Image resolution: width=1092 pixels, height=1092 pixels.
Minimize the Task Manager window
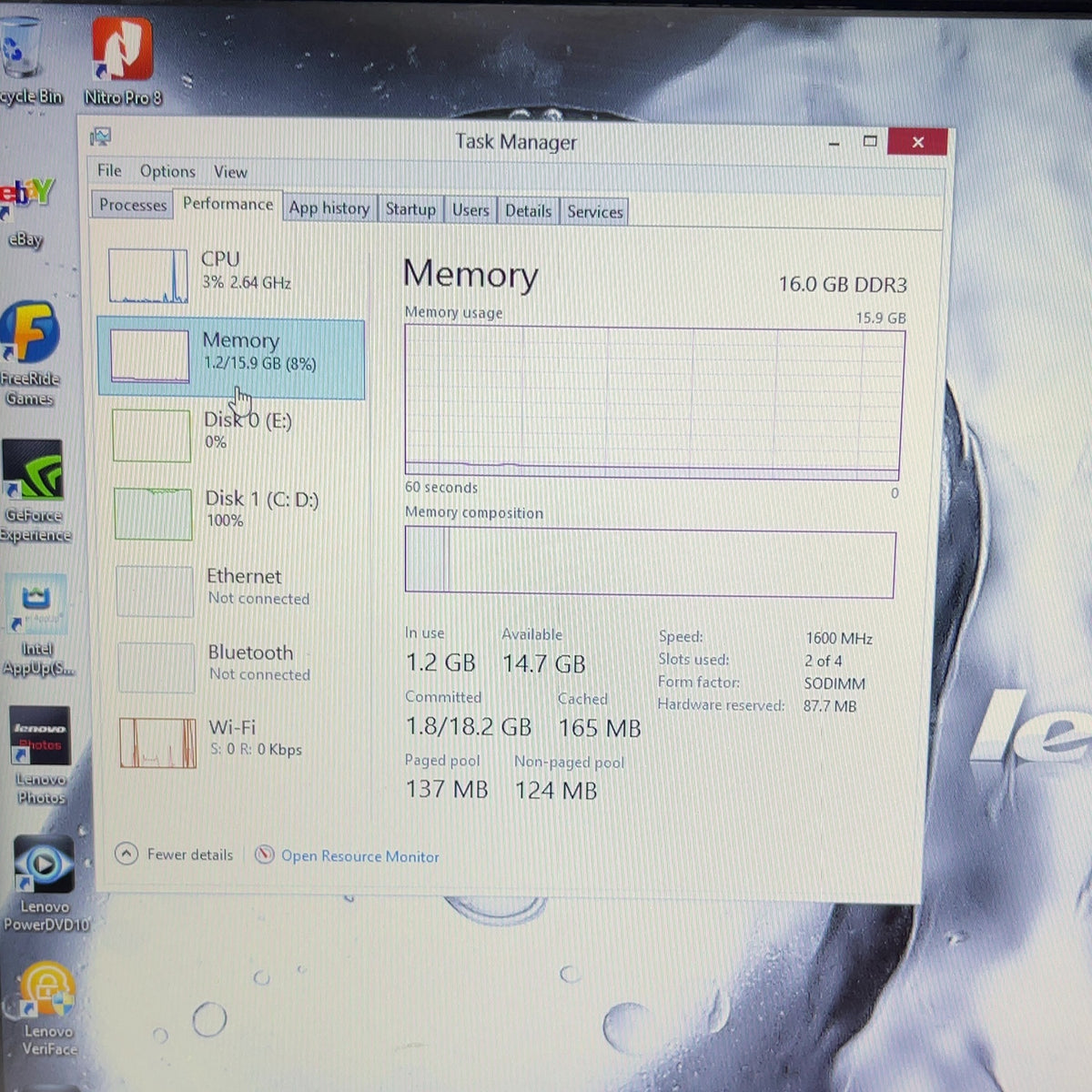[x=834, y=143]
